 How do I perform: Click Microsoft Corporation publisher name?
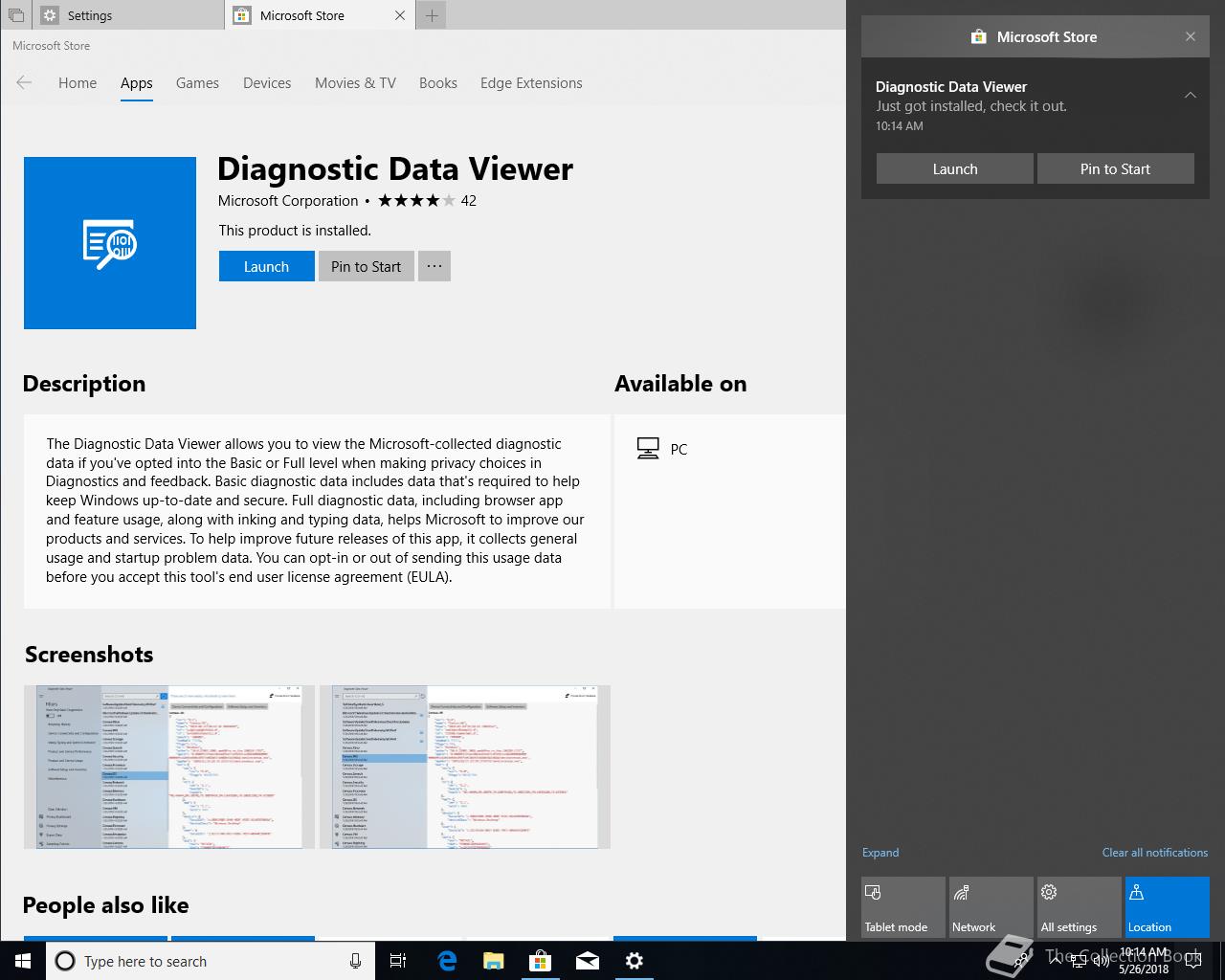point(288,200)
